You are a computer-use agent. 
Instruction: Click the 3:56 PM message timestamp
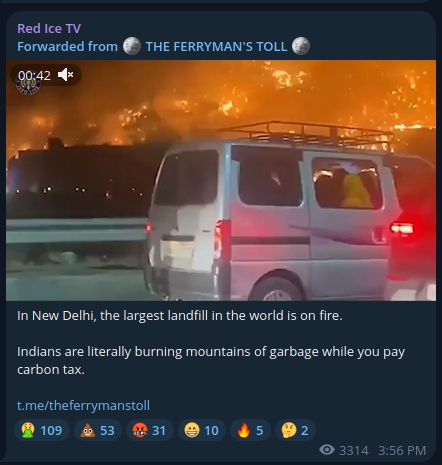(x=402, y=450)
